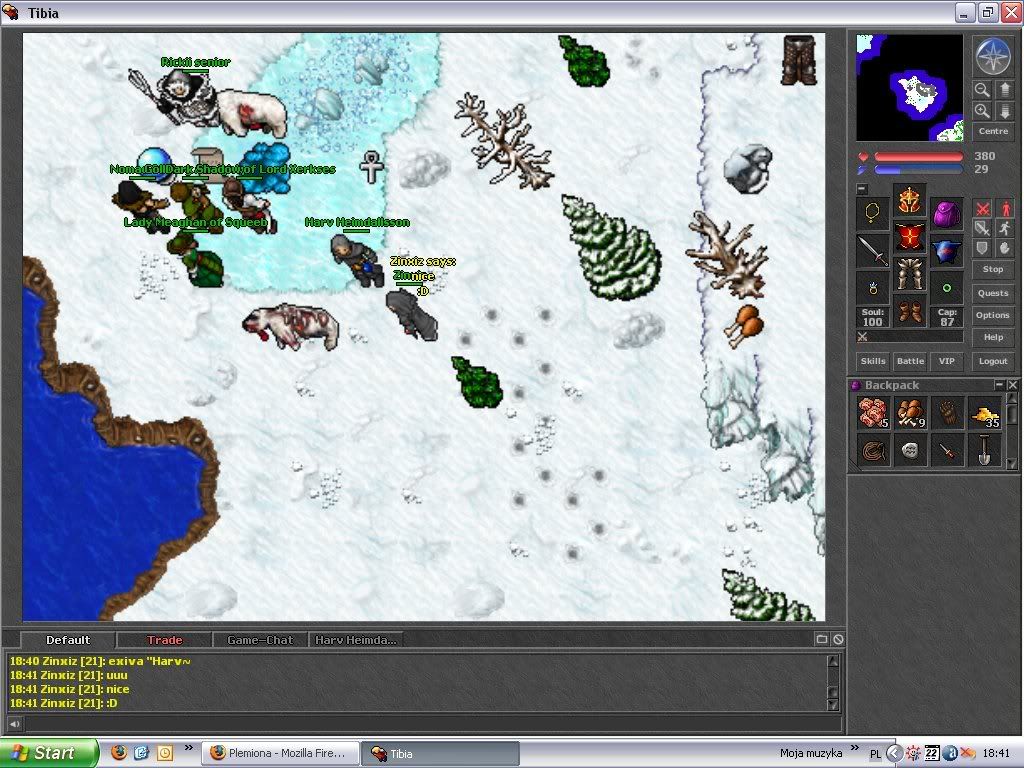This screenshot has height=768, width=1024.
Task: Select the gold coins stack of 35
Action: 985,413
